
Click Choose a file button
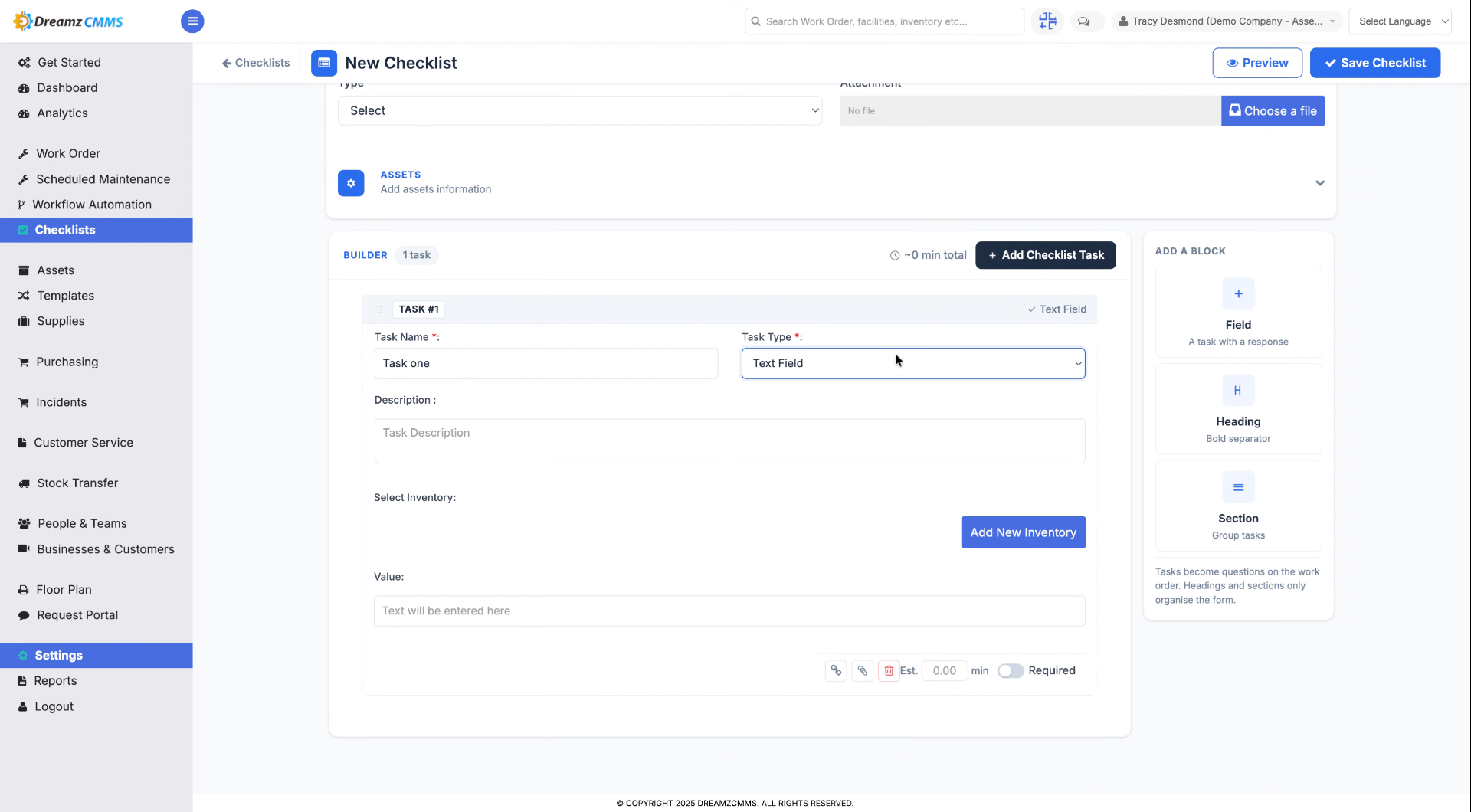[x=1273, y=111]
